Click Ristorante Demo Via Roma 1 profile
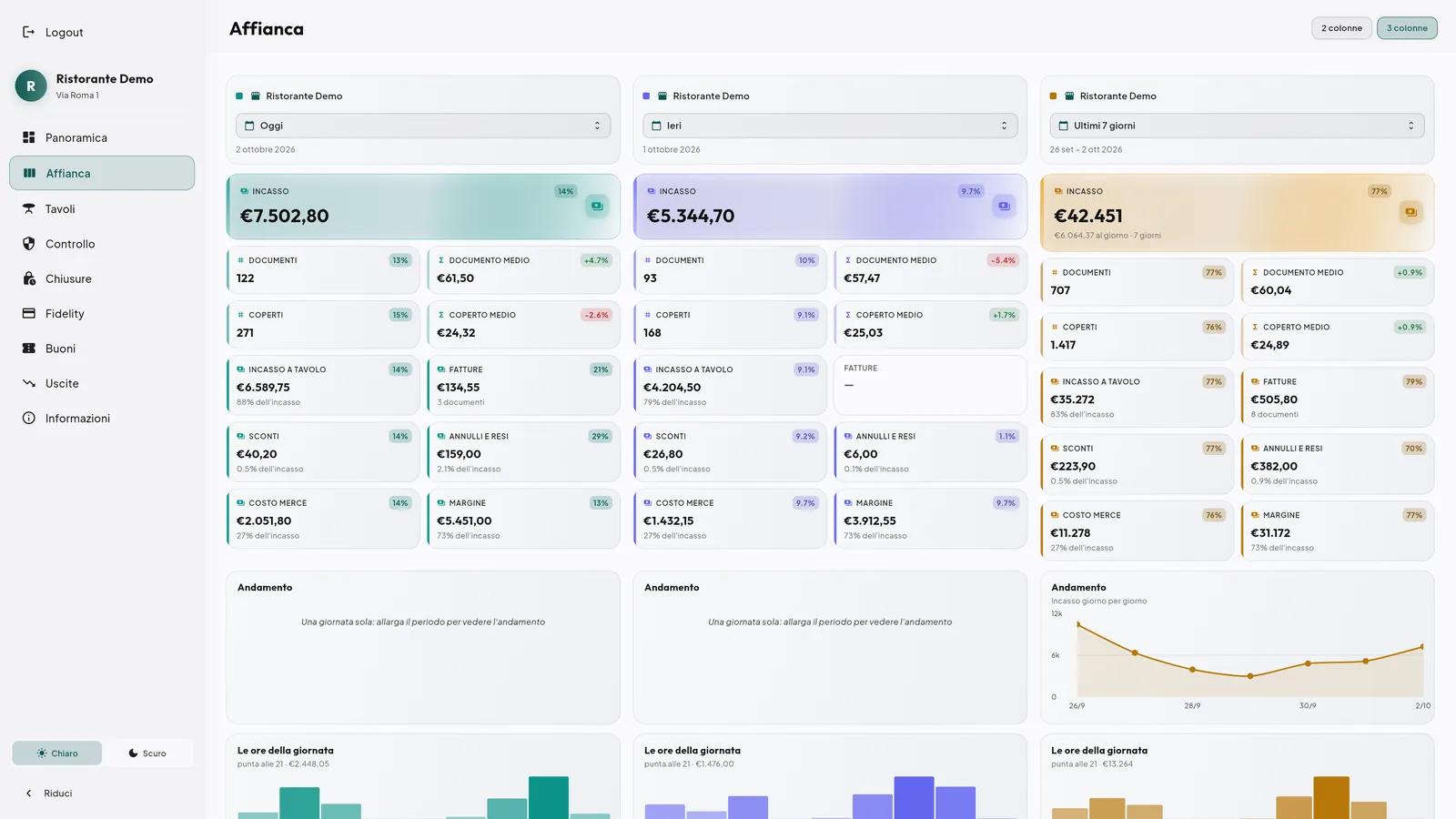The height and width of the screenshot is (819, 1456). (x=102, y=86)
